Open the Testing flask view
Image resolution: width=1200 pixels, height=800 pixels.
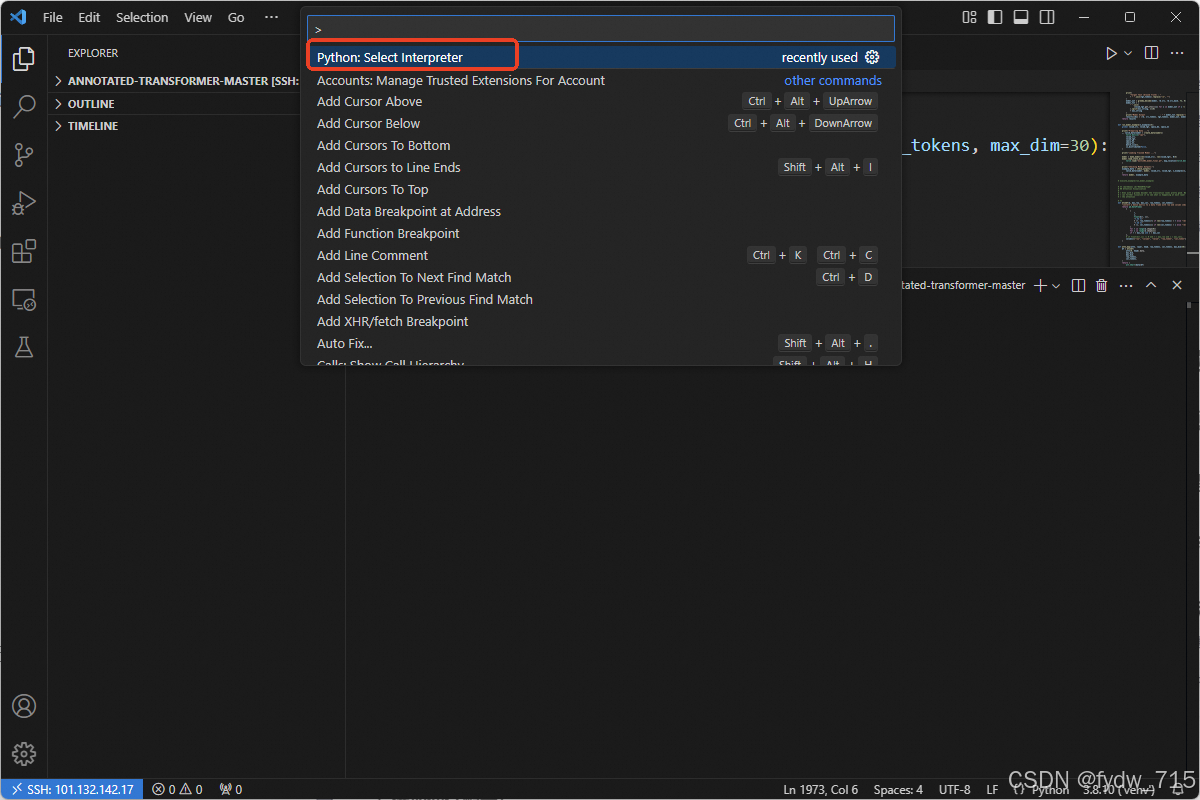point(24,347)
